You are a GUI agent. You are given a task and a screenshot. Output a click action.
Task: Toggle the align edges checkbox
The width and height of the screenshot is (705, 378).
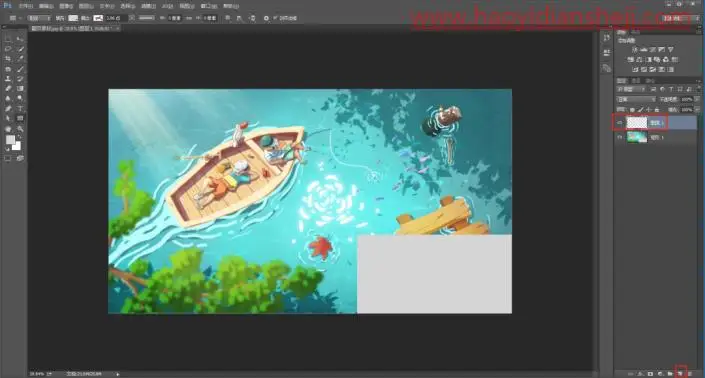(275, 18)
